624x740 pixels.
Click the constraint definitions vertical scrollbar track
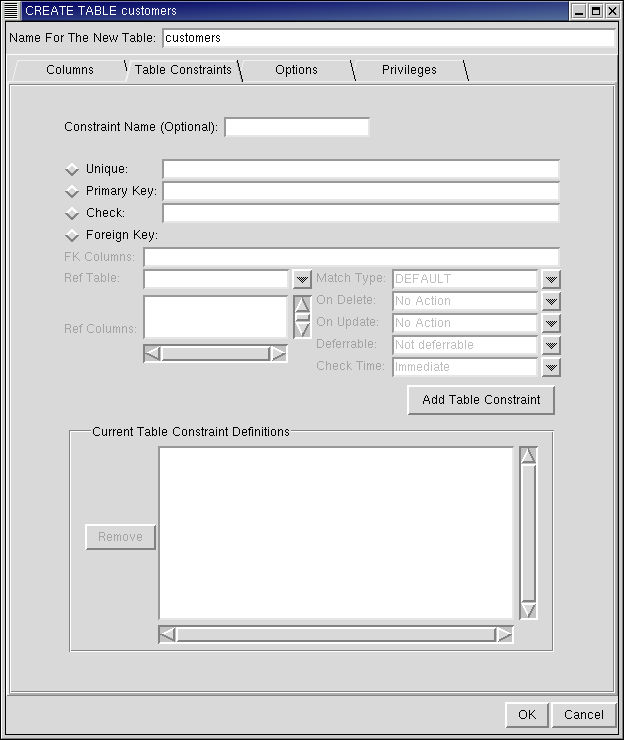coord(528,533)
